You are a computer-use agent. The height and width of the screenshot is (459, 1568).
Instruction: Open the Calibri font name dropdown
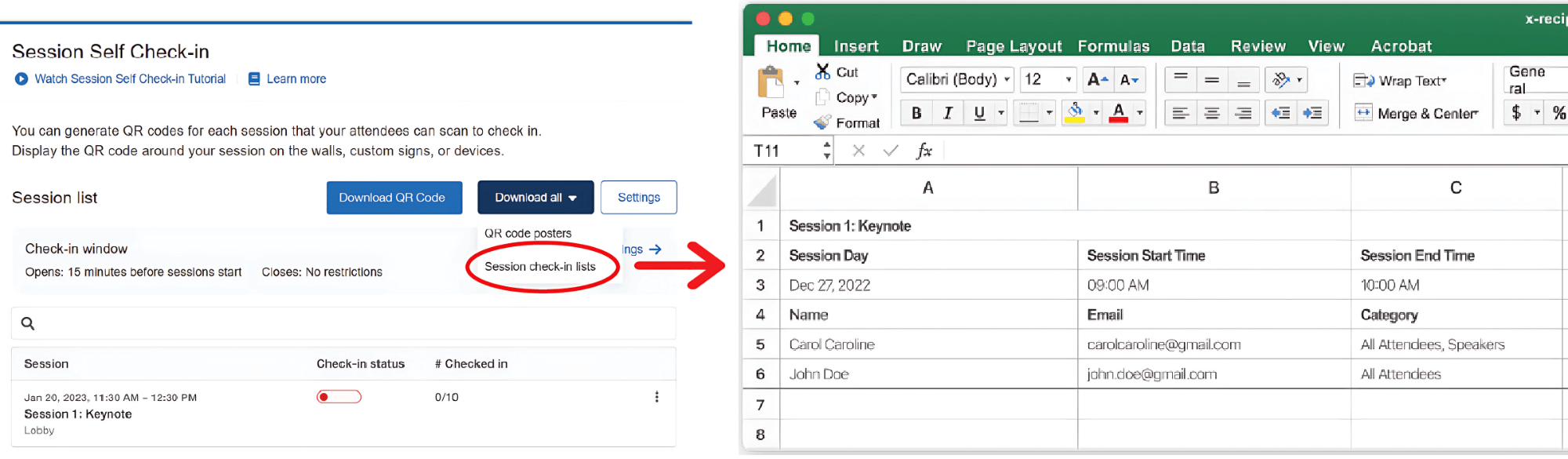coord(1007,79)
